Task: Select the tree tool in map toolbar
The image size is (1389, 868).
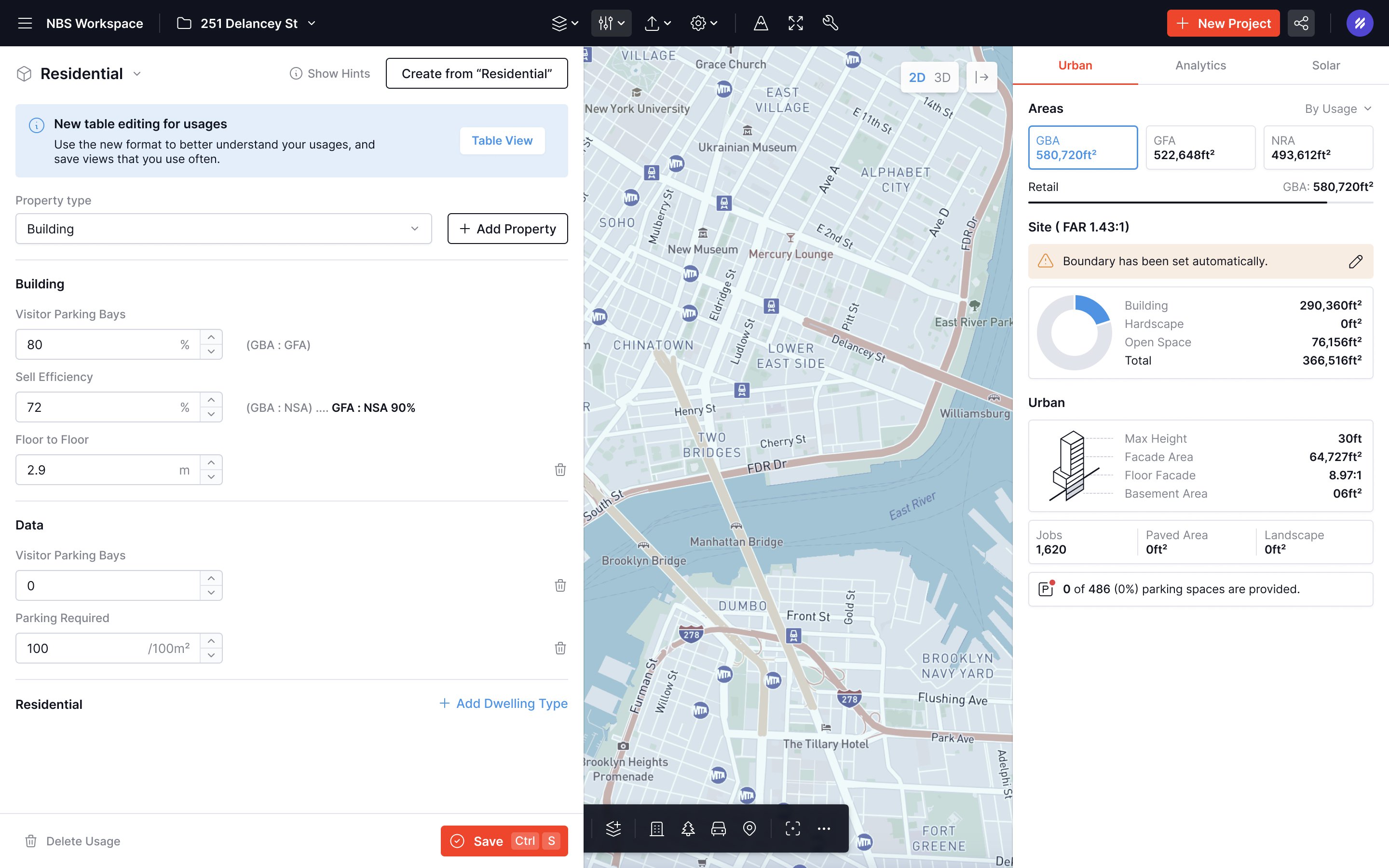Action: [688, 828]
